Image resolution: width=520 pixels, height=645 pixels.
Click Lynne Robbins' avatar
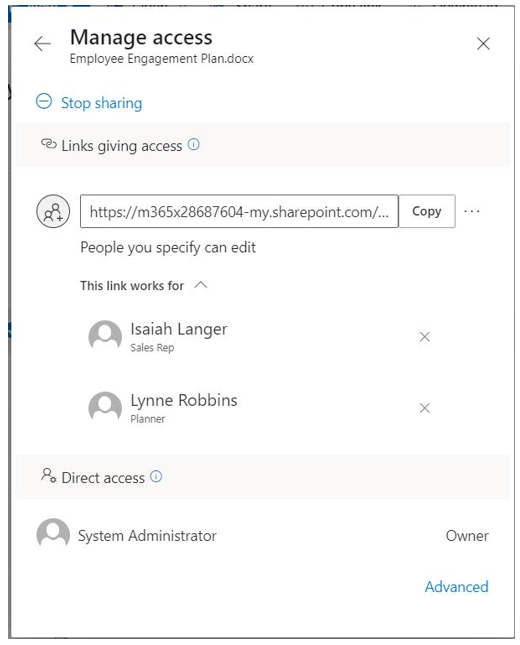click(105, 408)
